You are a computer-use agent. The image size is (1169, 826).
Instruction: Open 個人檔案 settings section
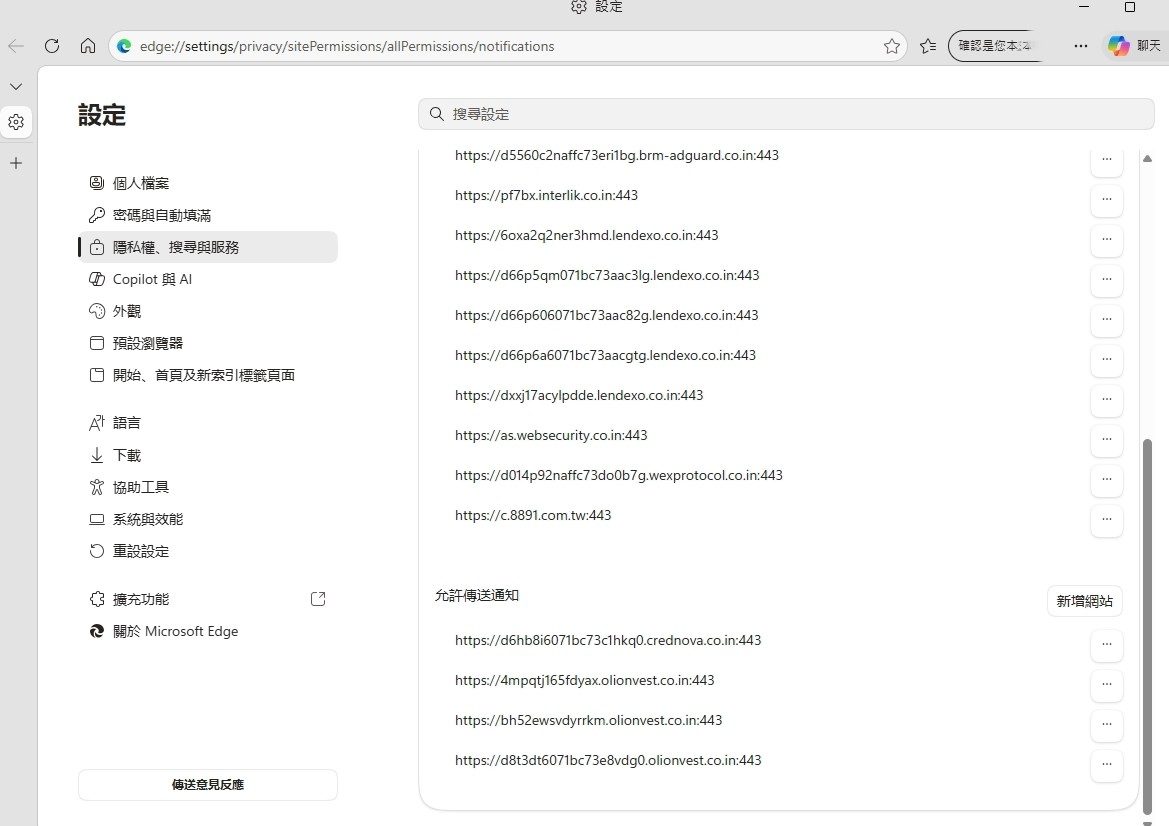coord(208,183)
